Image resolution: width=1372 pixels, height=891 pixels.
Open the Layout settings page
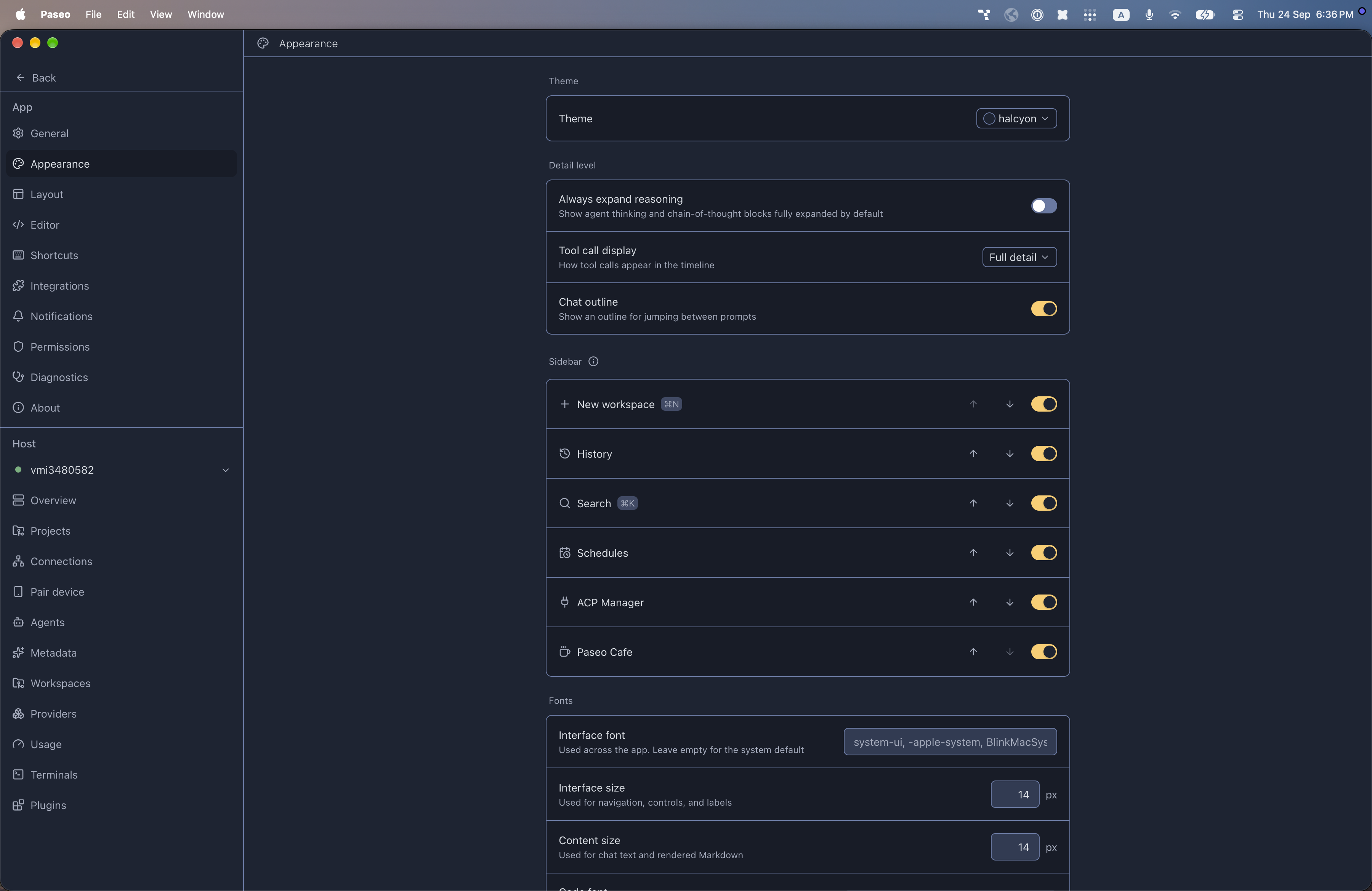(122, 194)
